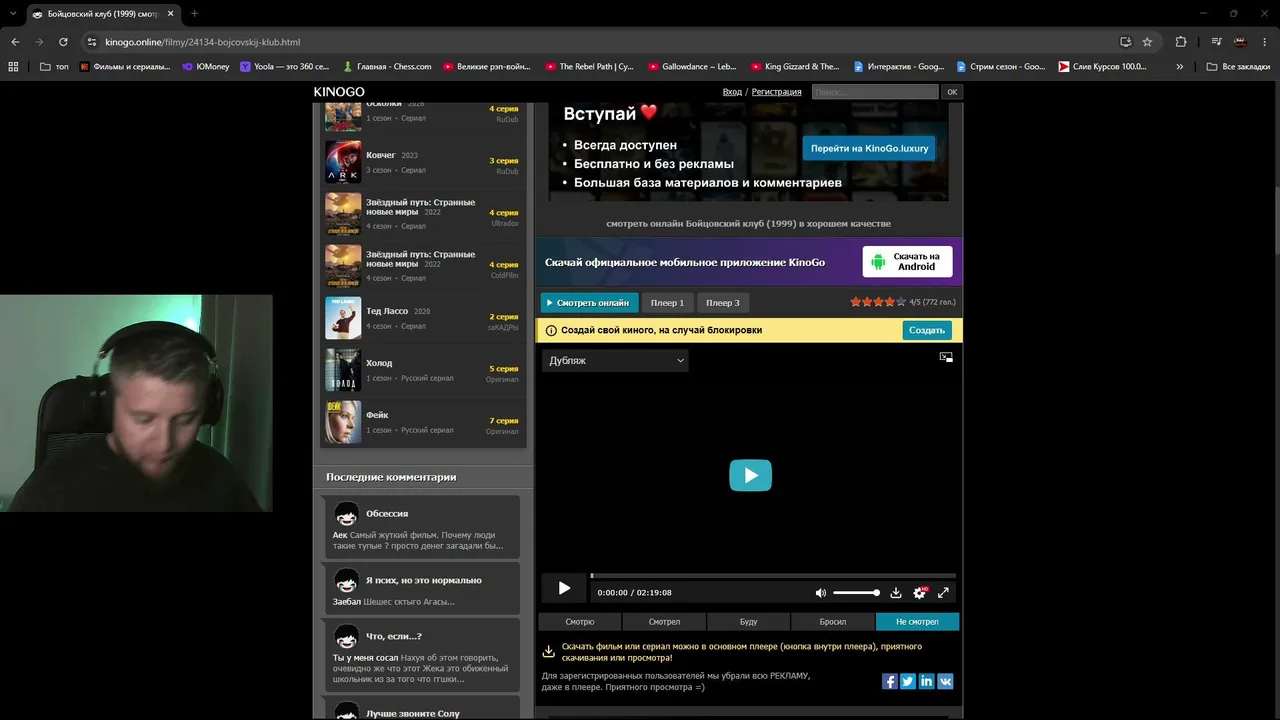Open Интерактив Google Docs bookmark
The width and height of the screenshot is (1280, 720).
pyautogui.click(x=899, y=67)
